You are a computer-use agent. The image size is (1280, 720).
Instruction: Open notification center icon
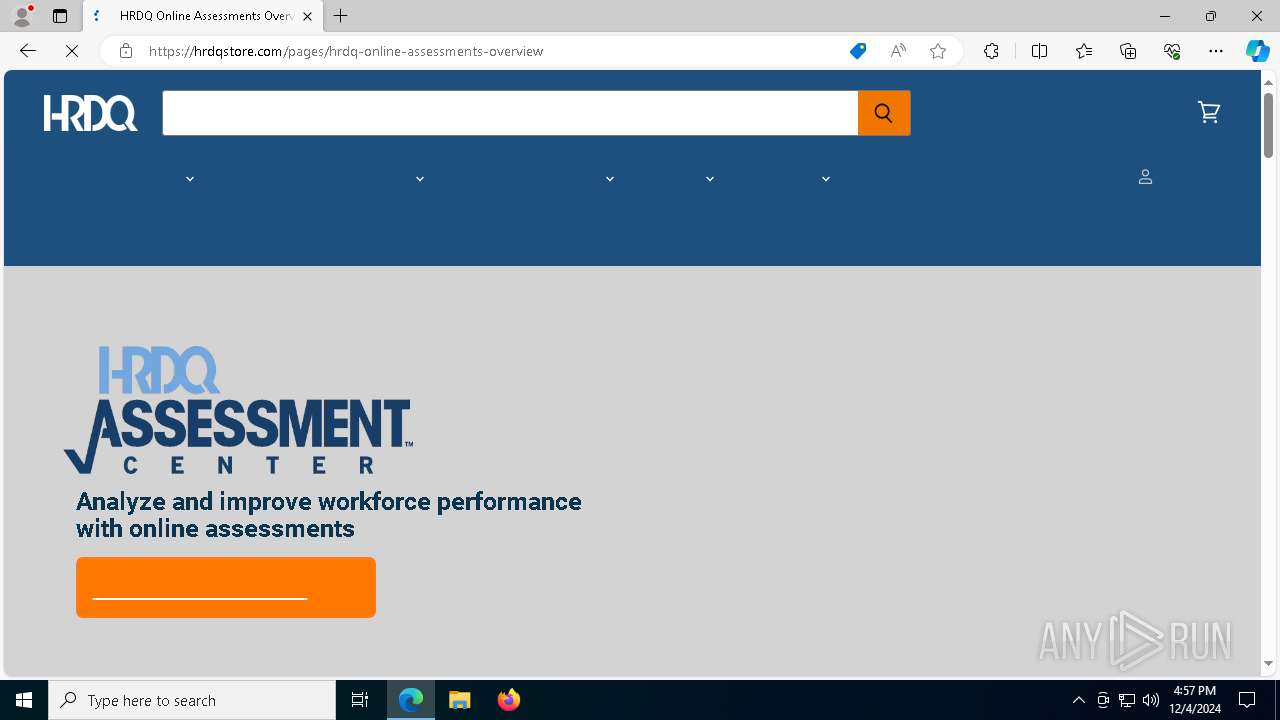[1247, 700]
